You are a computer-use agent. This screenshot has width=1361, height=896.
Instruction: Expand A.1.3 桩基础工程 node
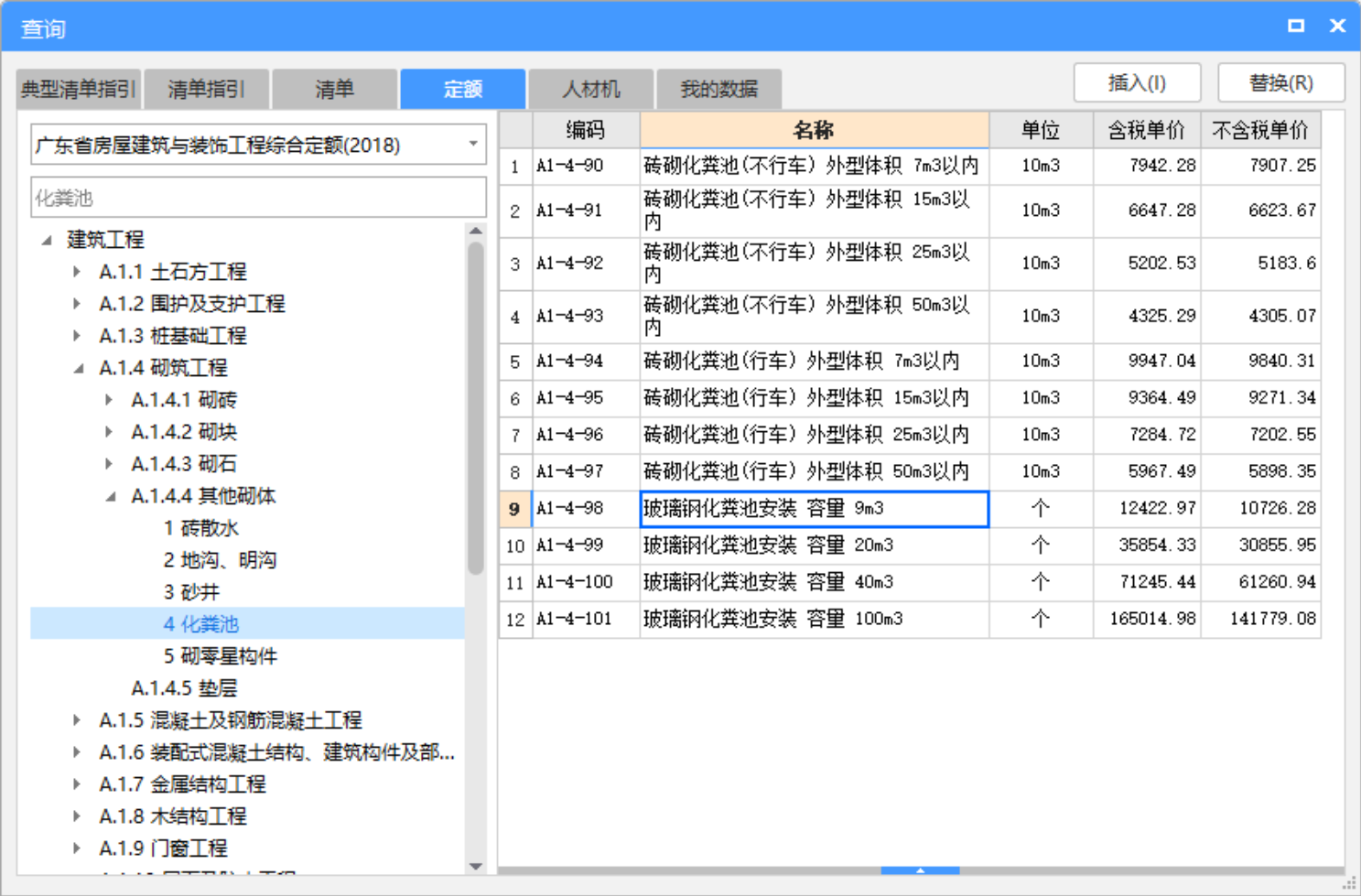[77, 336]
